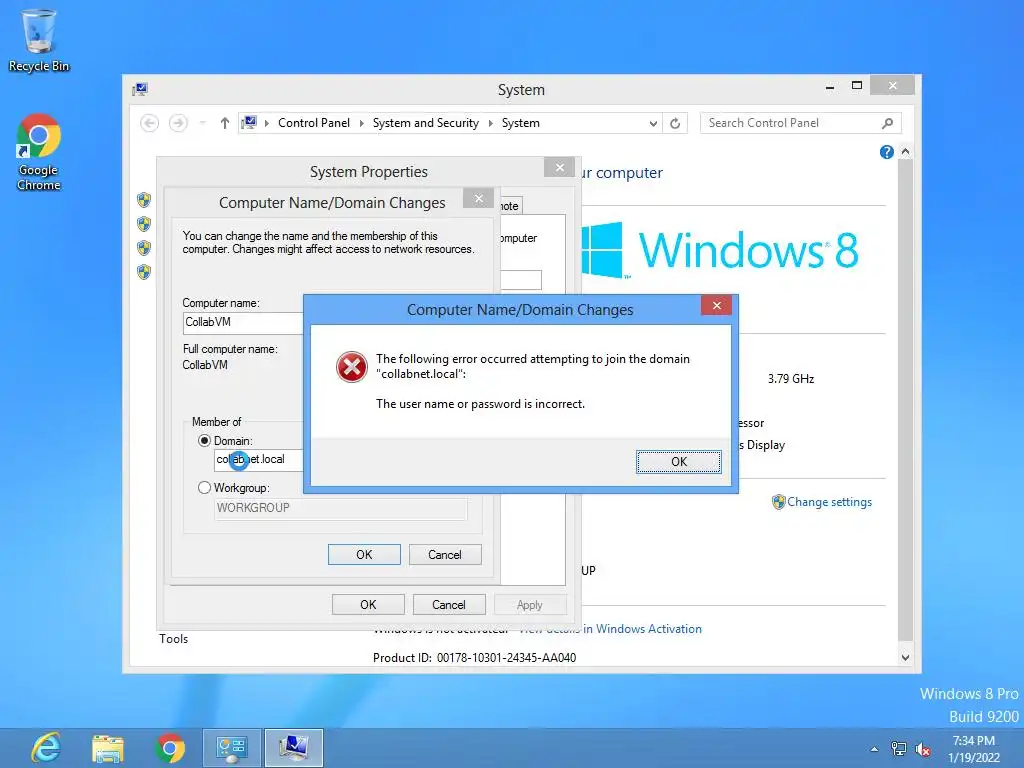Maximize the System window
Screen dimensions: 1024x768
[x=857, y=86]
